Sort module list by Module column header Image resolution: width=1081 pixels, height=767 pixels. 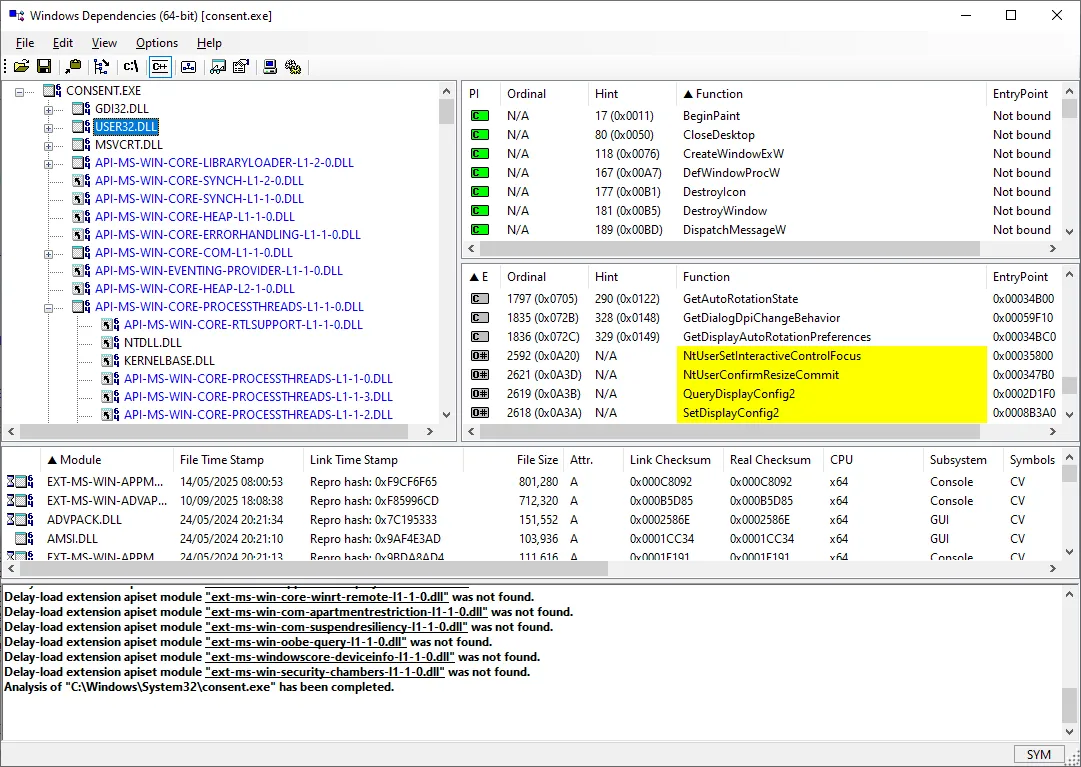(x=105, y=460)
